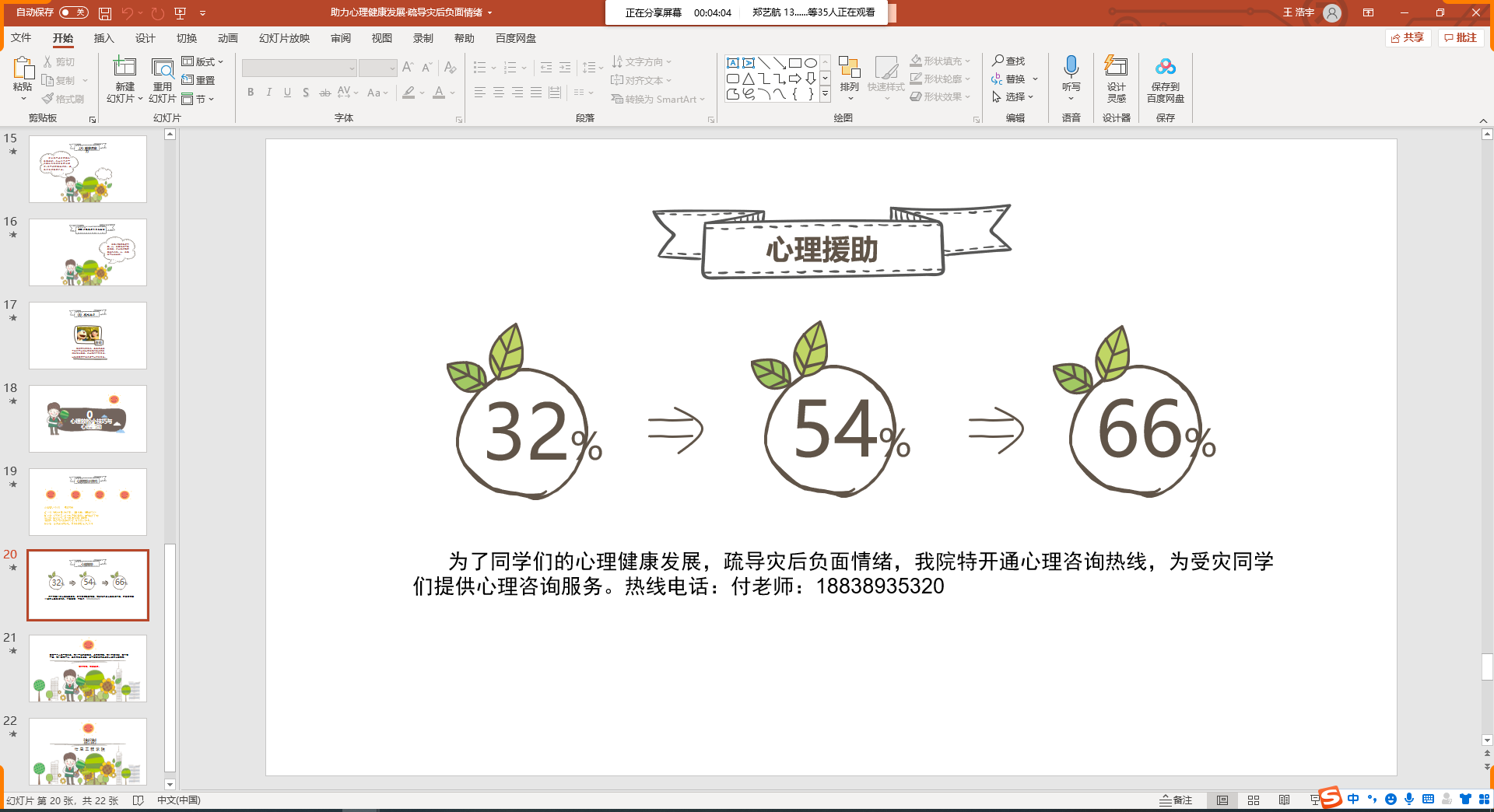Click Save to Baidu Netdisk icon
1494x812 pixels.
[1165, 68]
